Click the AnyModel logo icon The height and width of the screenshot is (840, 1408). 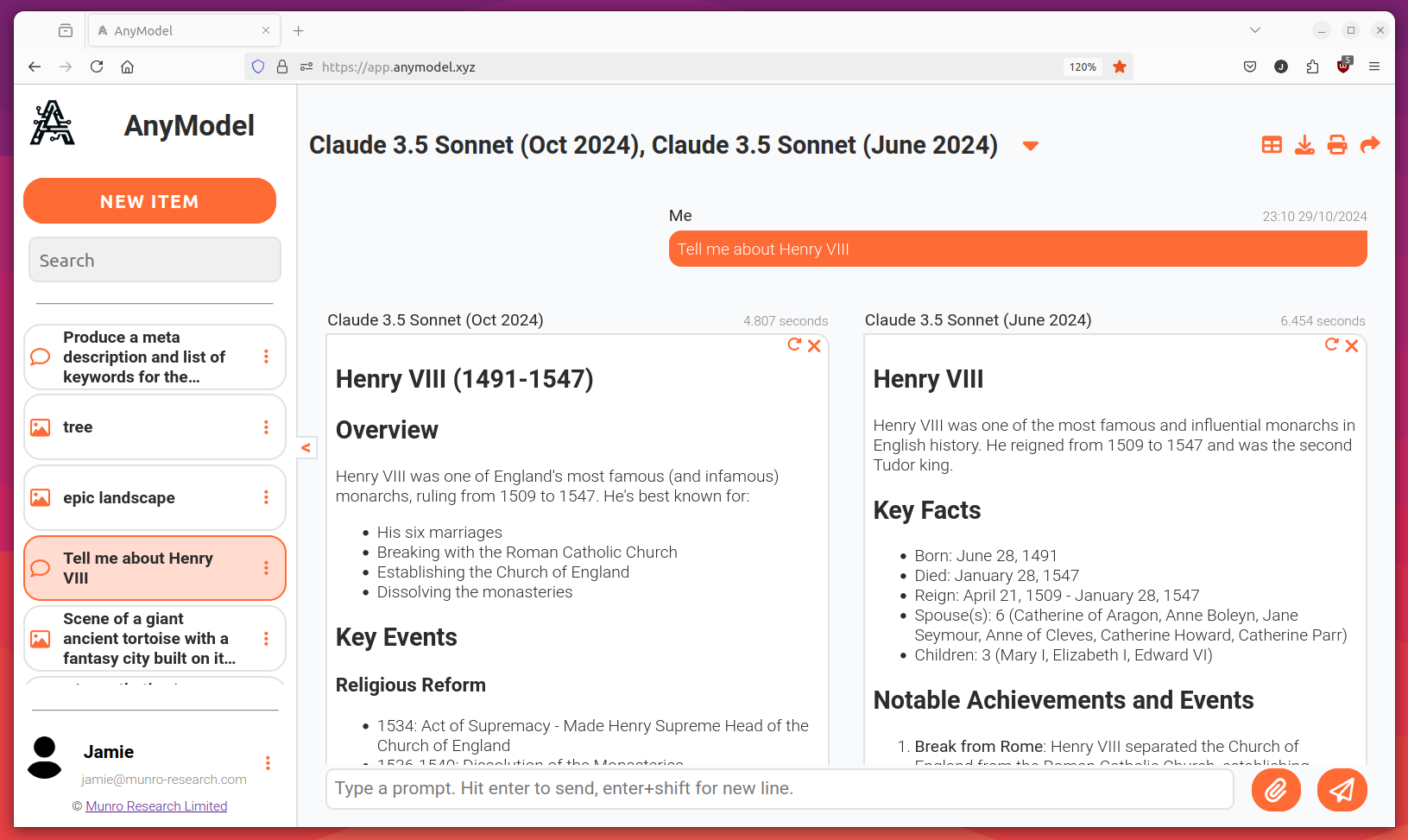coord(53,123)
